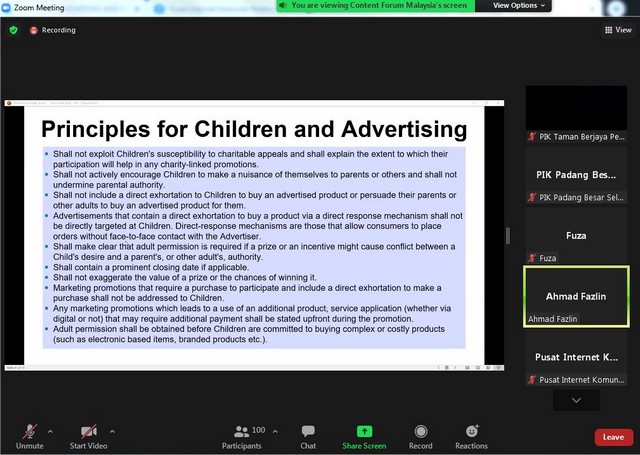Open the View layout options
640x455 pixels.
617,30
